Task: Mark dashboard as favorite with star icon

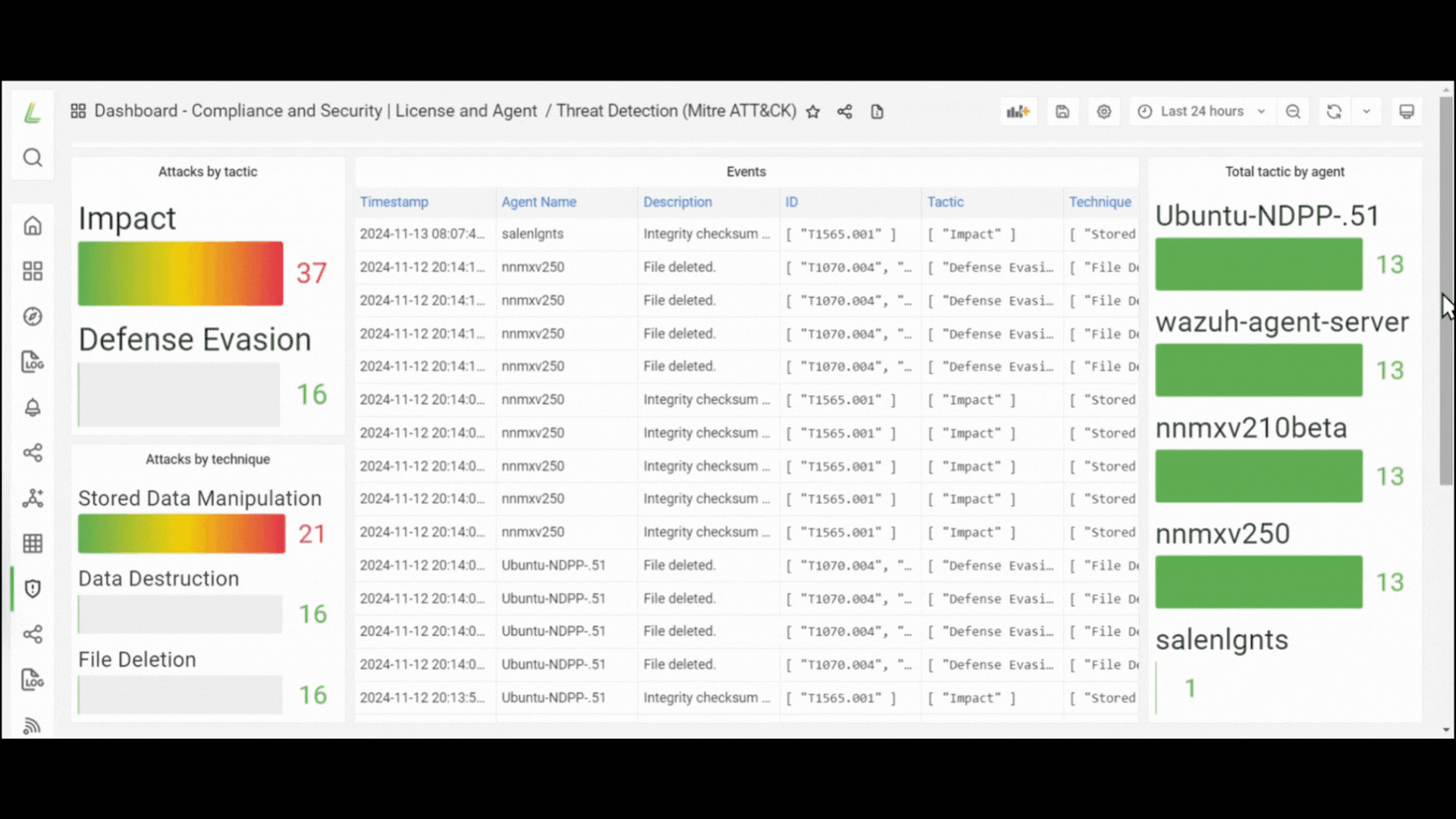Action: 813,111
